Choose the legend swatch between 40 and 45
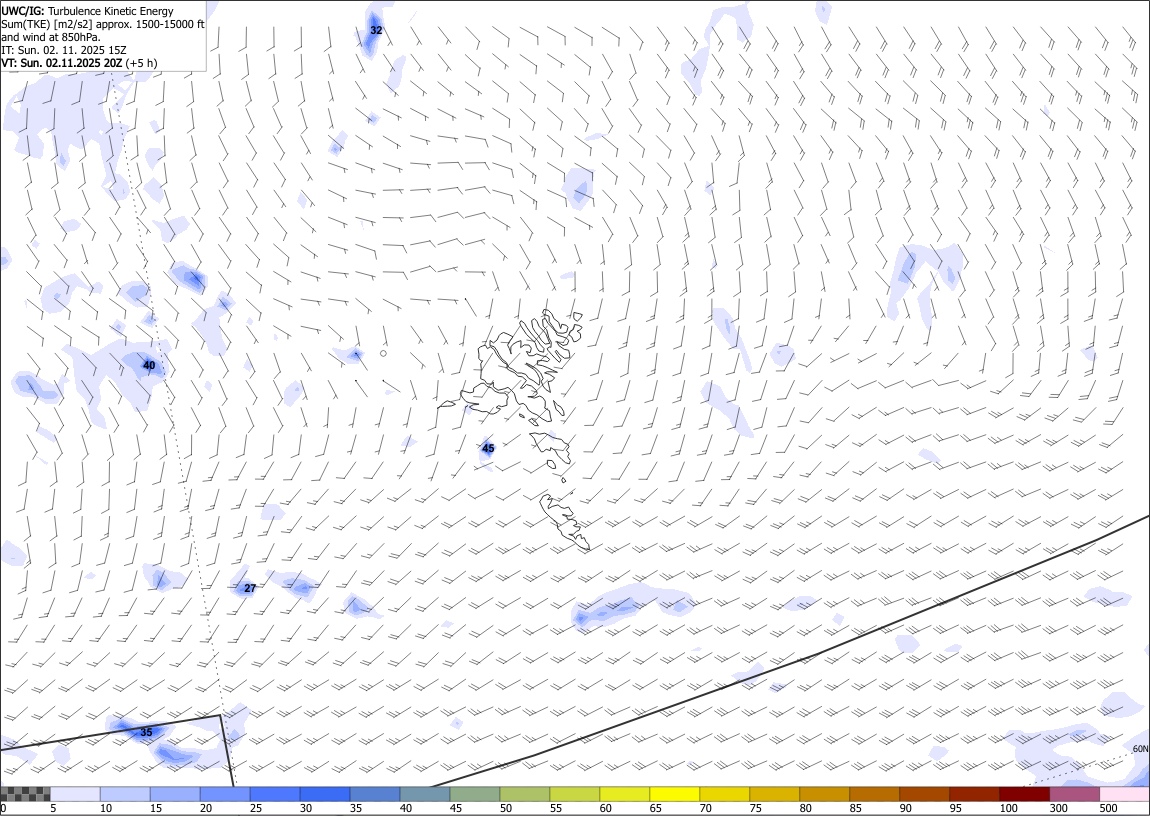Viewport: 1150px width, 816px height. pyautogui.click(x=425, y=794)
